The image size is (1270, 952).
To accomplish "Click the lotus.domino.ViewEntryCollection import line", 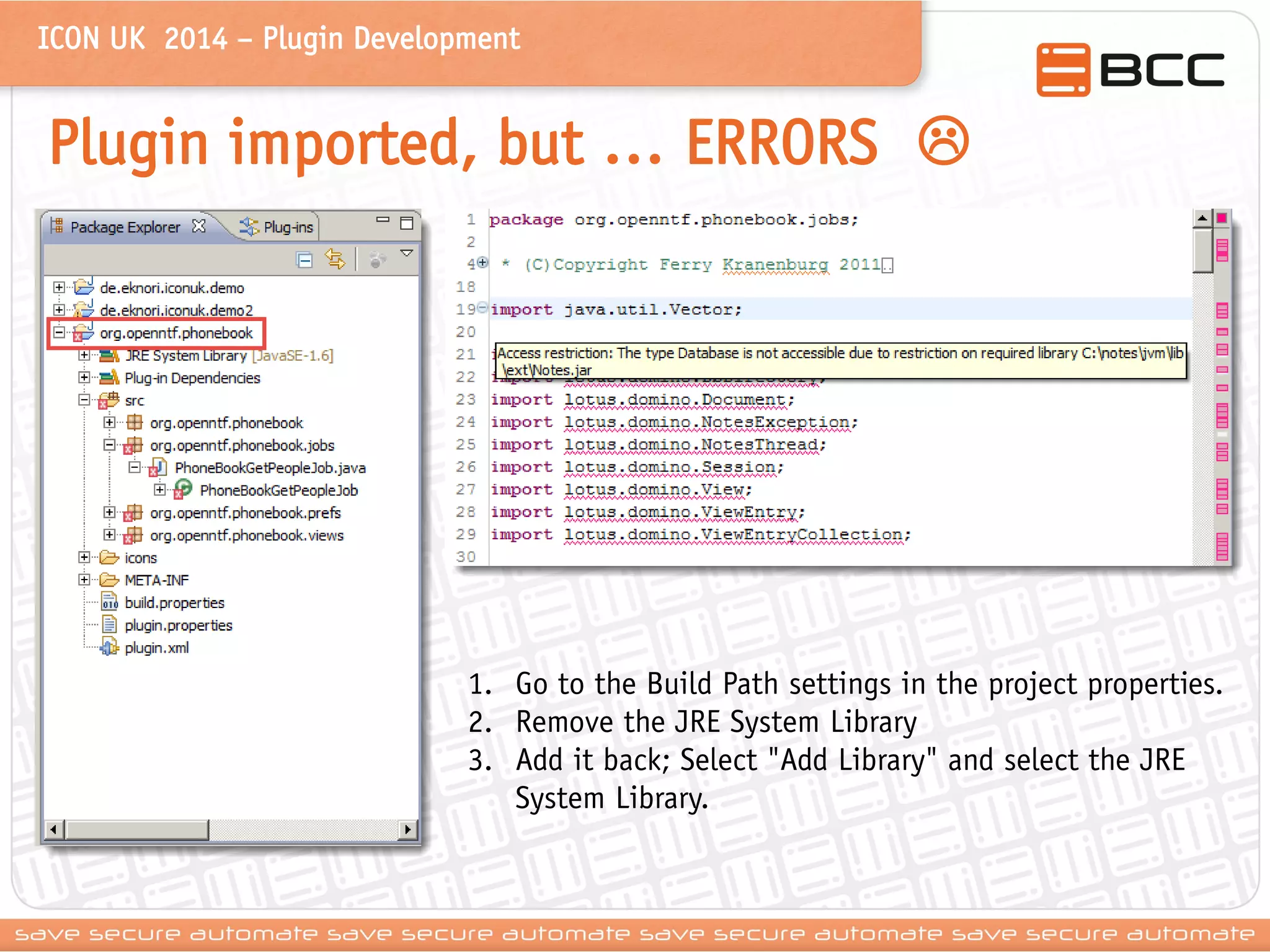I will click(x=701, y=535).
